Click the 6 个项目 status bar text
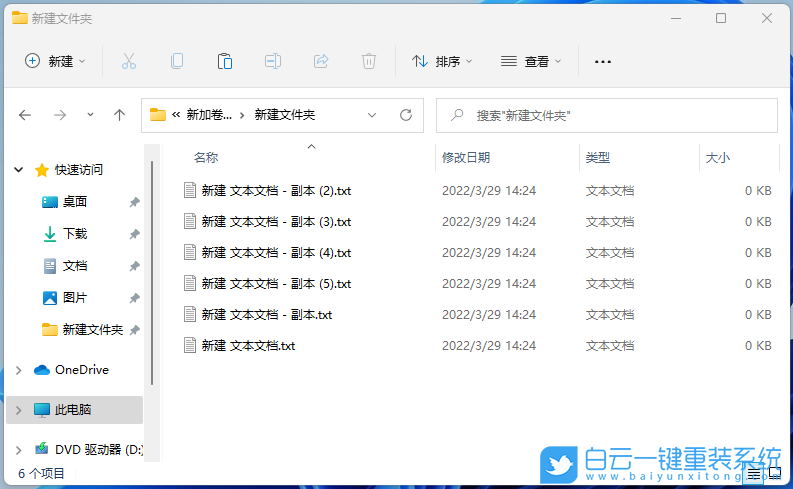 pyautogui.click(x=41, y=474)
